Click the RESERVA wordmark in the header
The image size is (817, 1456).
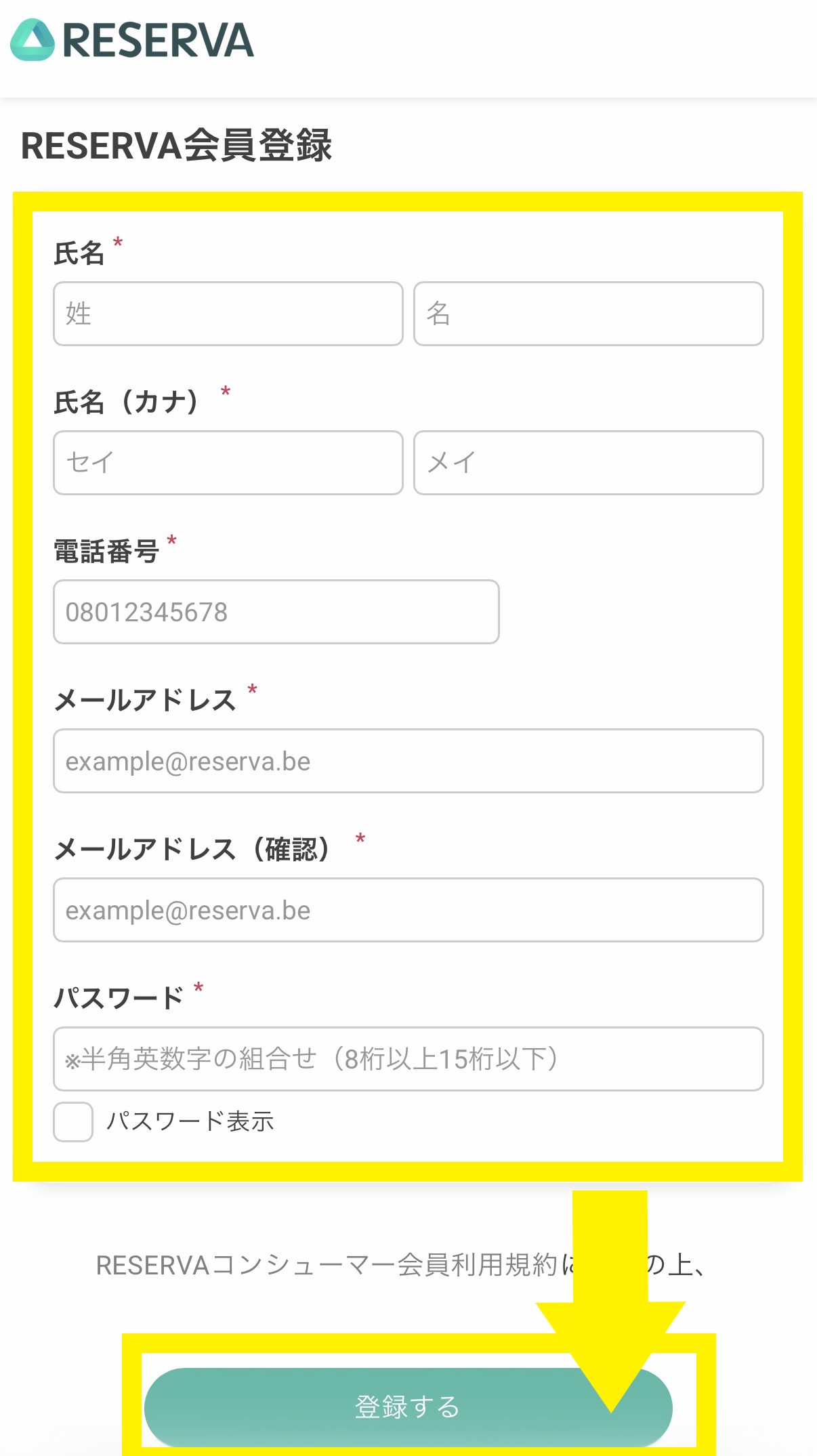point(158,41)
